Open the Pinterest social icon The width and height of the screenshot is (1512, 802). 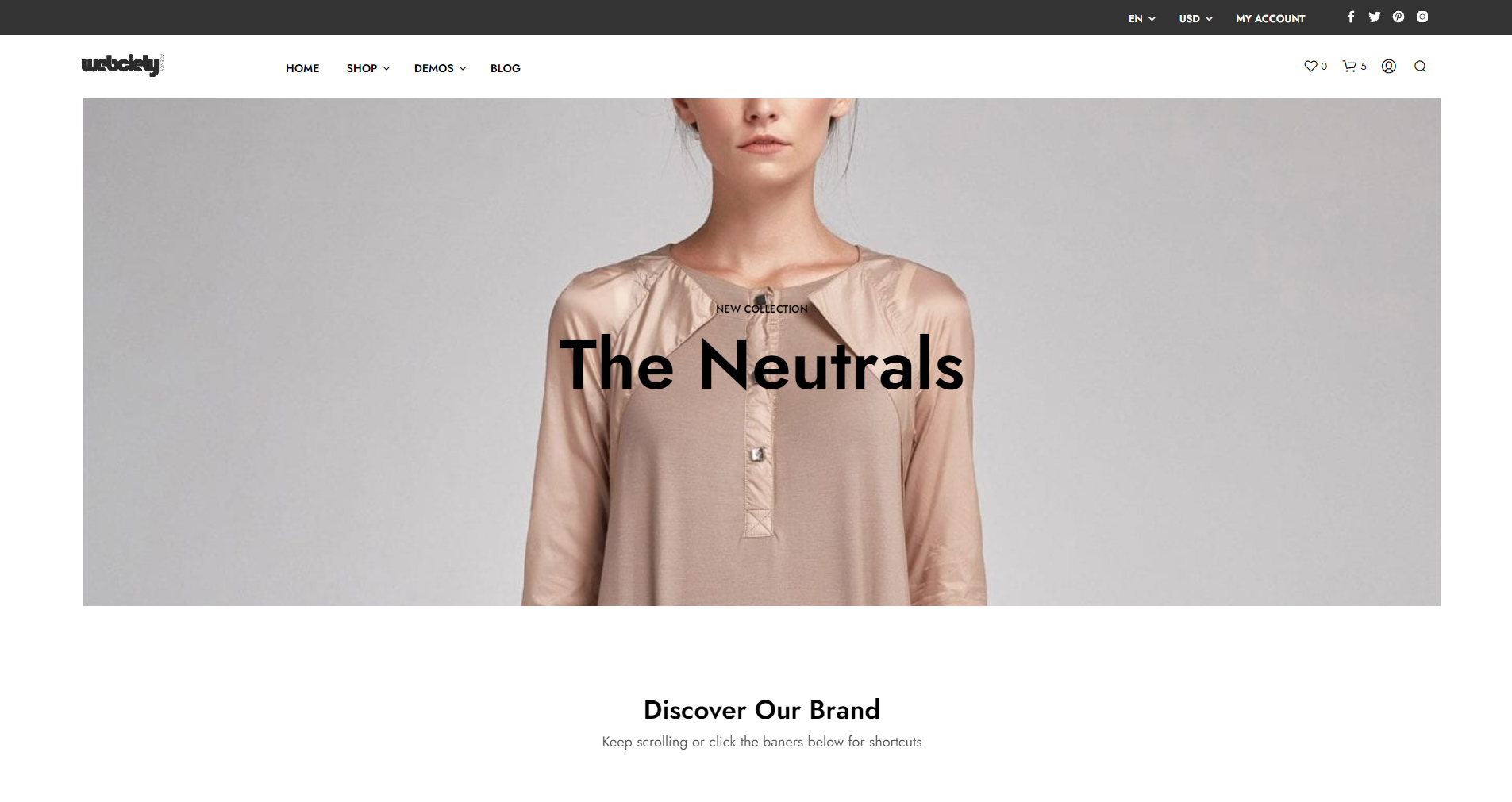click(x=1398, y=17)
